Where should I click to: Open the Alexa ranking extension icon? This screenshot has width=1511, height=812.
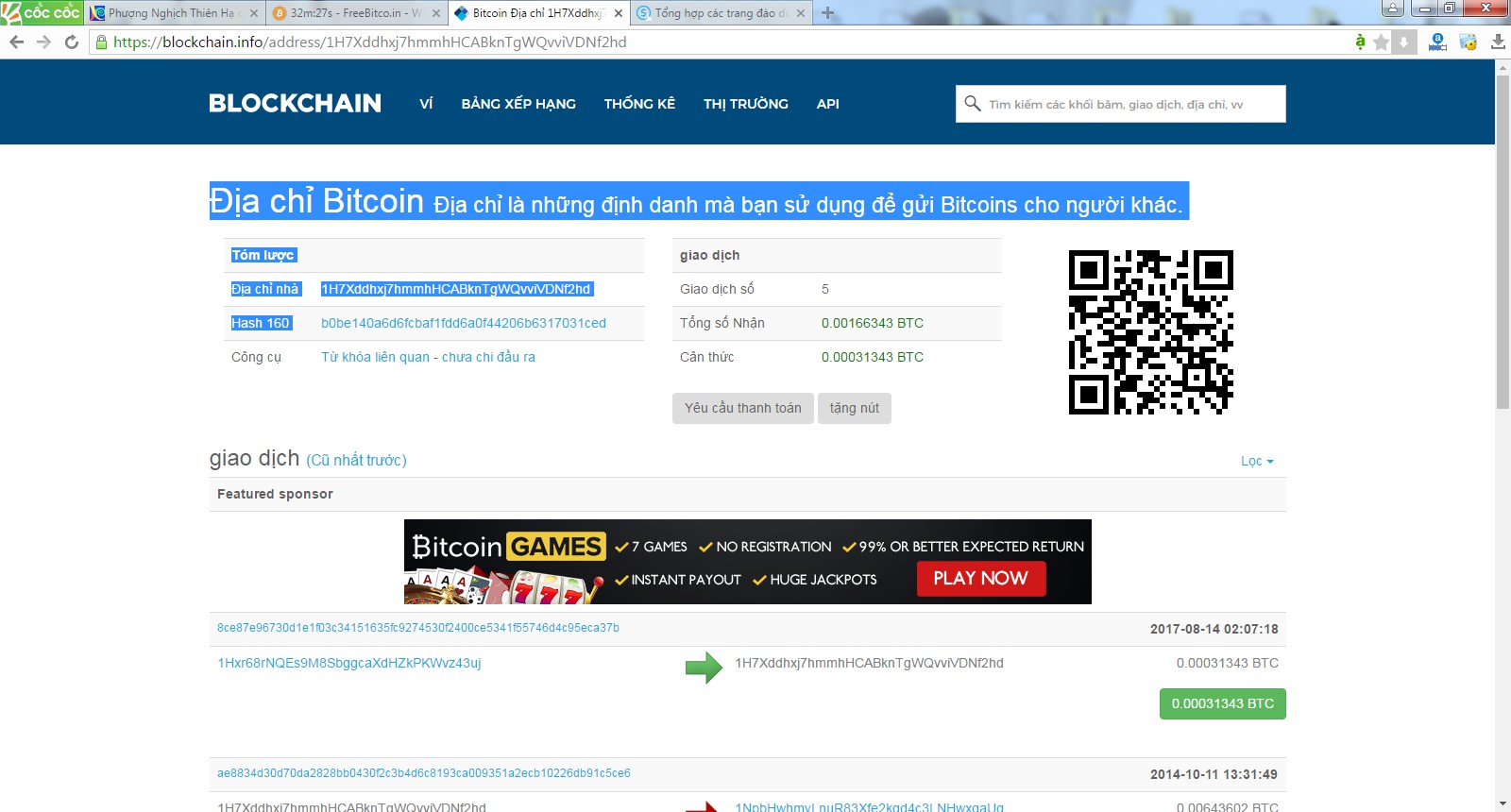click(x=1437, y=42)
